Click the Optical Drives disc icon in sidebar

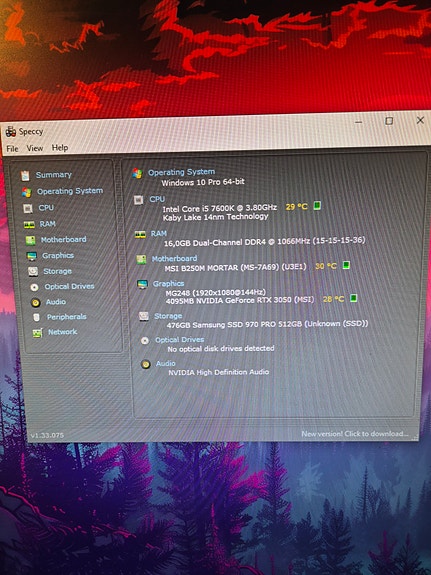[x=34, y=287]
